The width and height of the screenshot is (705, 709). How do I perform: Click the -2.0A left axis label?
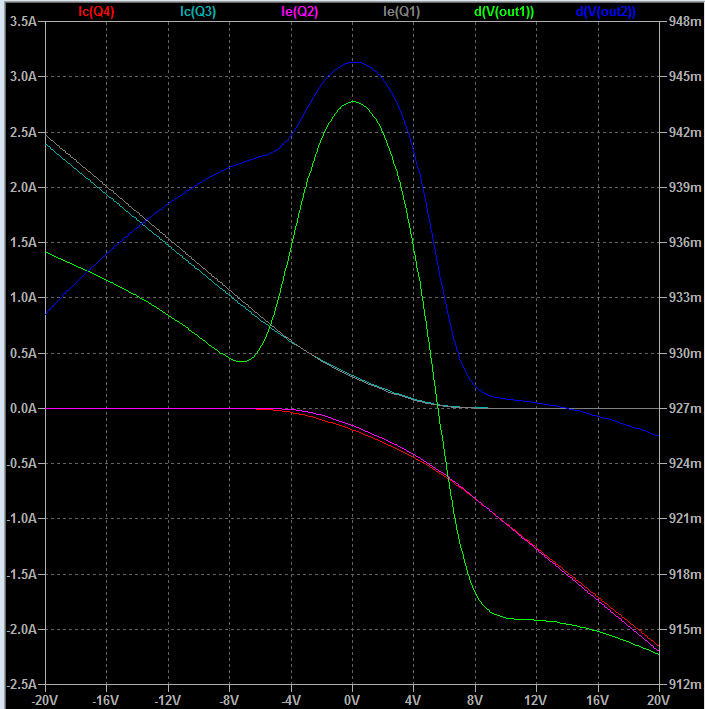click(x=21, y=629)
